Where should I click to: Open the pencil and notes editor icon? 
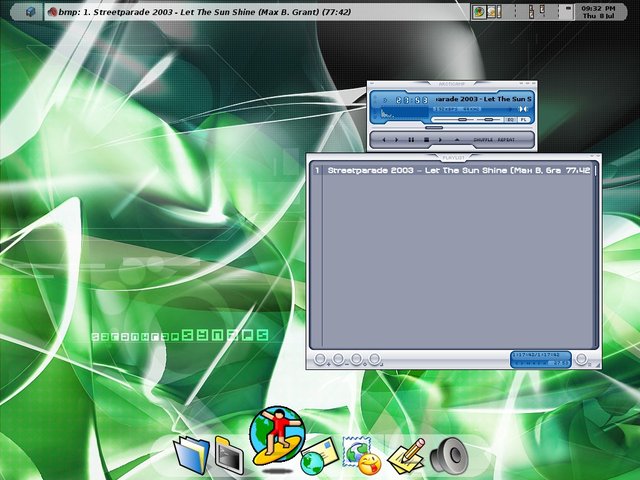pos(406,456)
